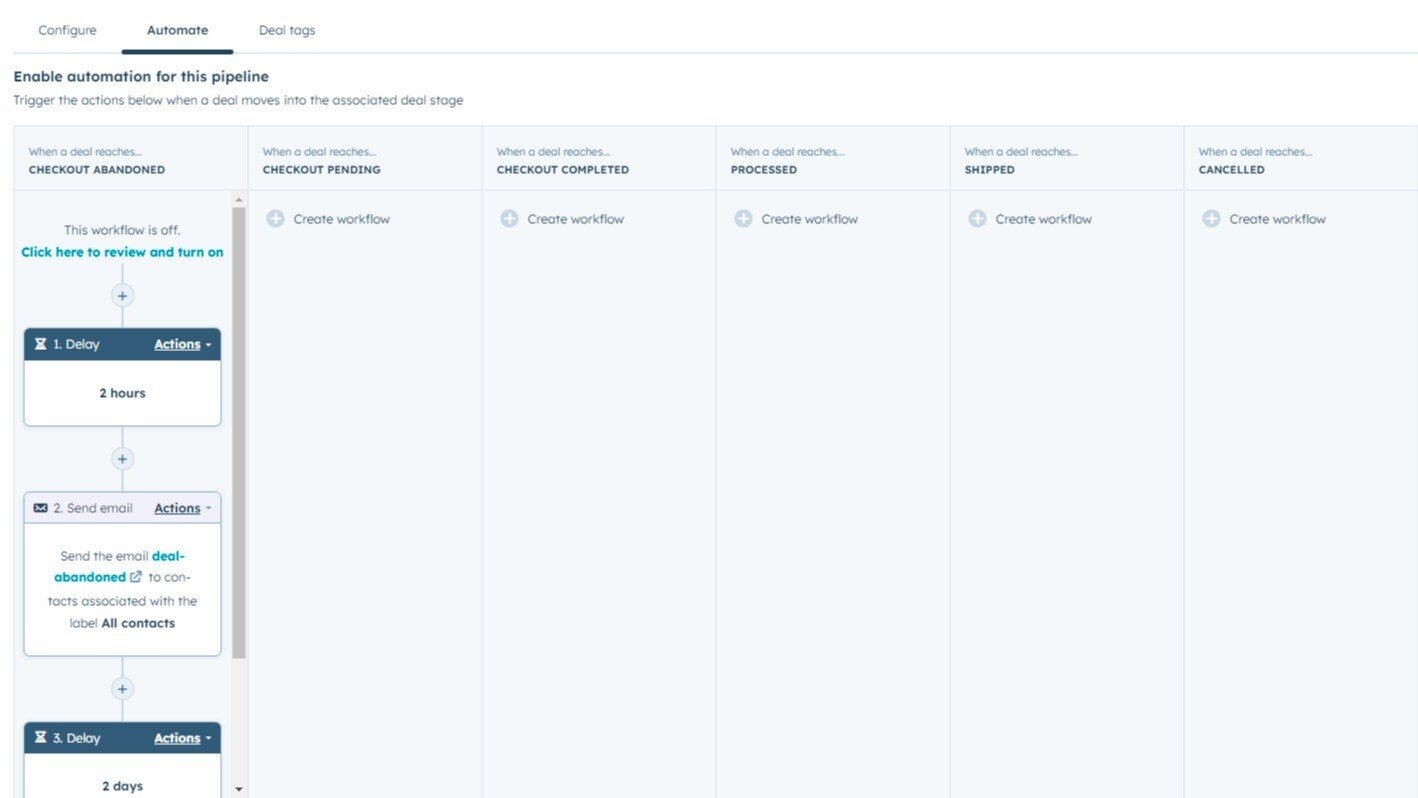1418x798 pixels.
Task: Switch to the Configure tab
Action: pos(67,30)
